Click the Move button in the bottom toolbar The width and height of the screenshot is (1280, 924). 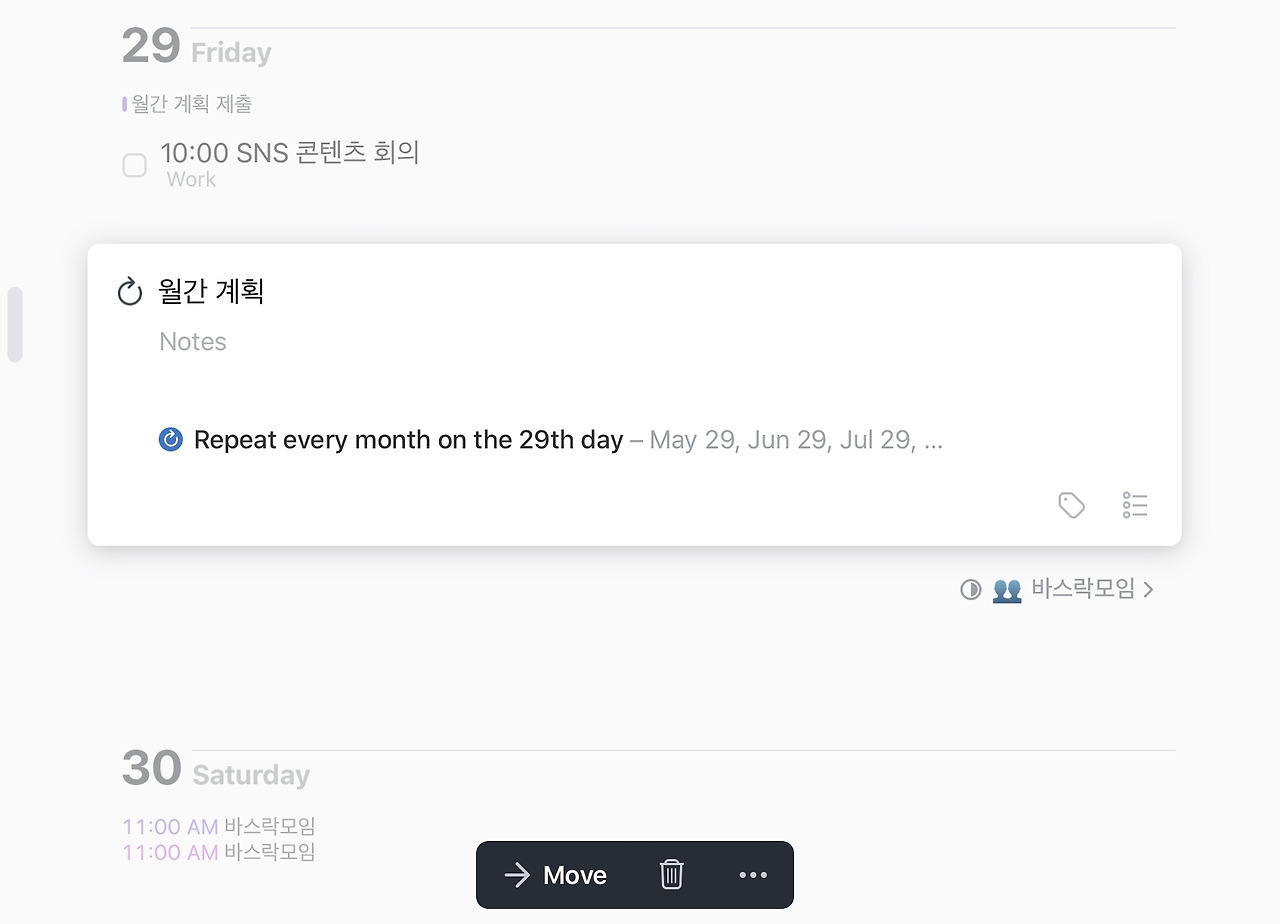tap(555, 875)
